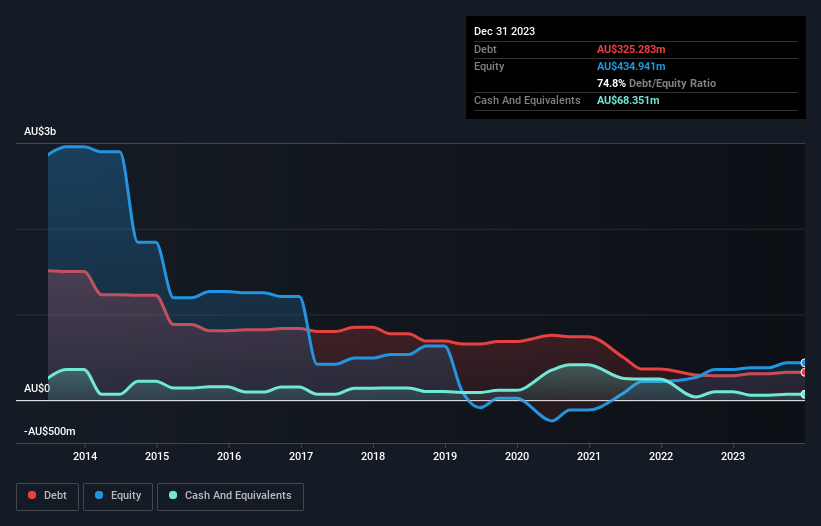Click the 2017 x-axis label
The image size is (821, 526).
pos(301,456)
